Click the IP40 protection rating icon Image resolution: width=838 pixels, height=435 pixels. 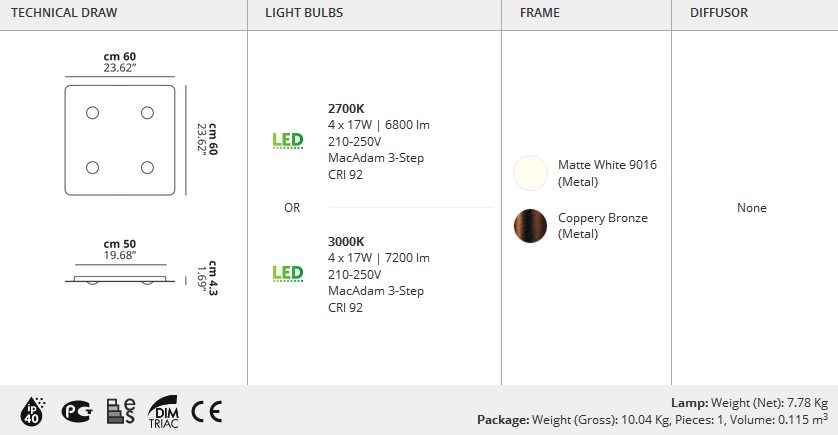click(x=33, y=411)
